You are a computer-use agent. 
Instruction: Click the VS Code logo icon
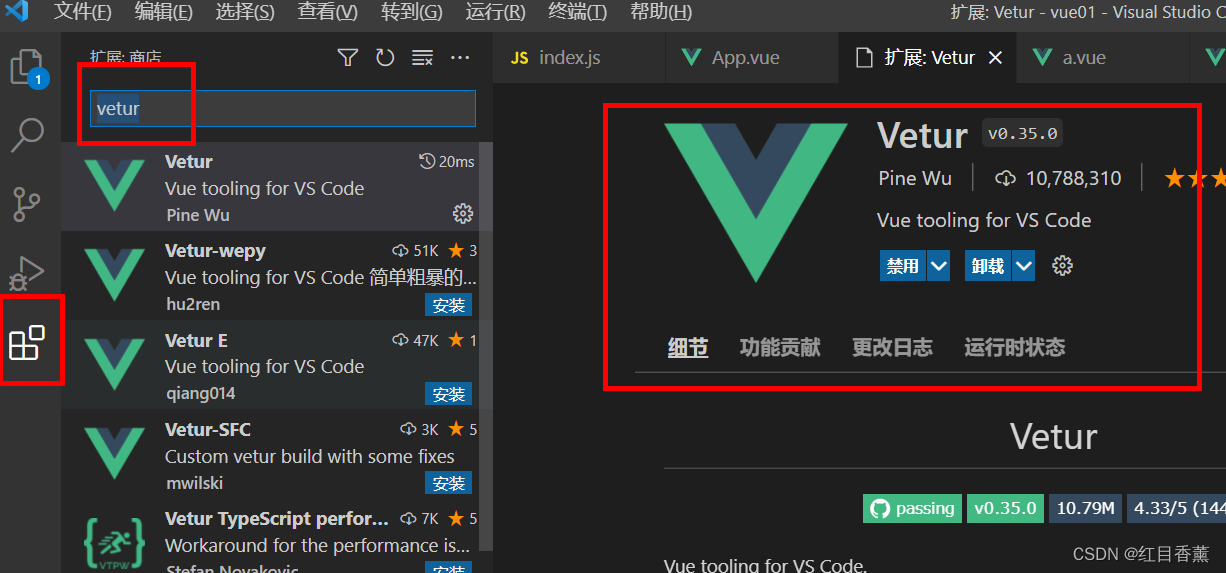(x=17, y=12)
